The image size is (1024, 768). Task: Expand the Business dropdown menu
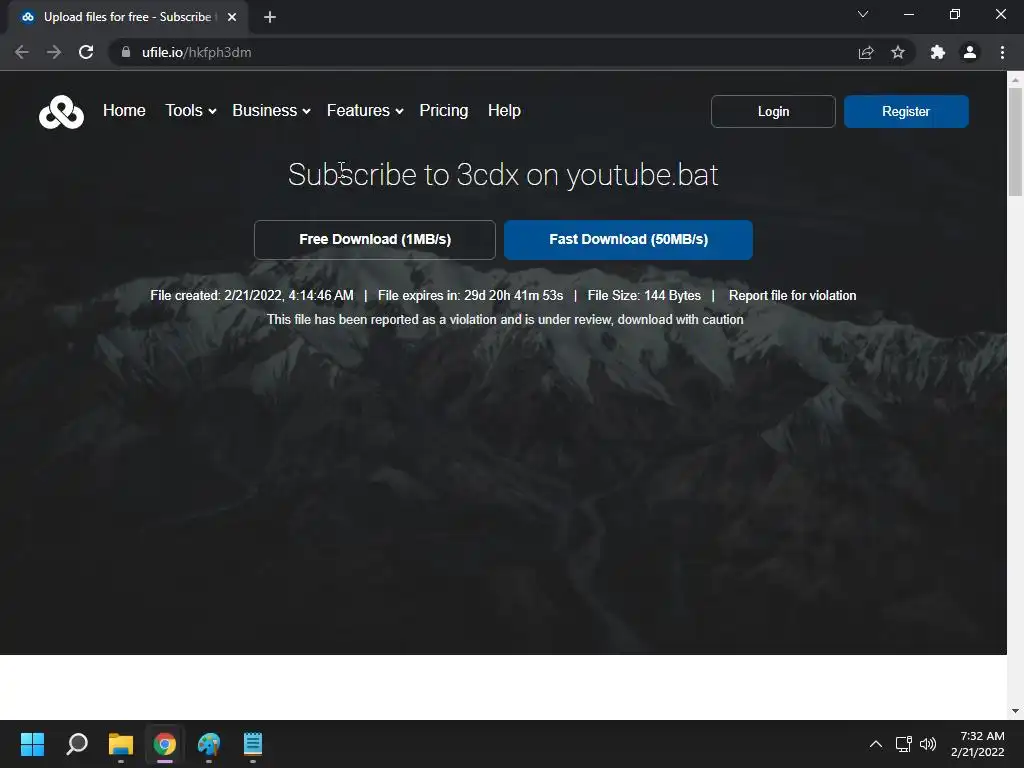tap(271, 110)
